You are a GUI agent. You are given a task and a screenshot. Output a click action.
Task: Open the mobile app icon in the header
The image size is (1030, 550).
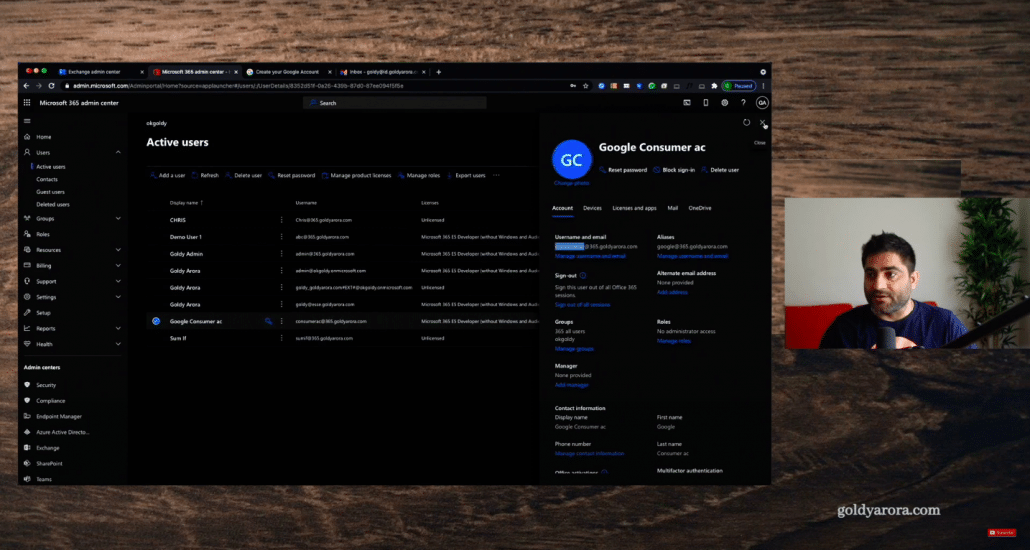click(x=705, y=103)
